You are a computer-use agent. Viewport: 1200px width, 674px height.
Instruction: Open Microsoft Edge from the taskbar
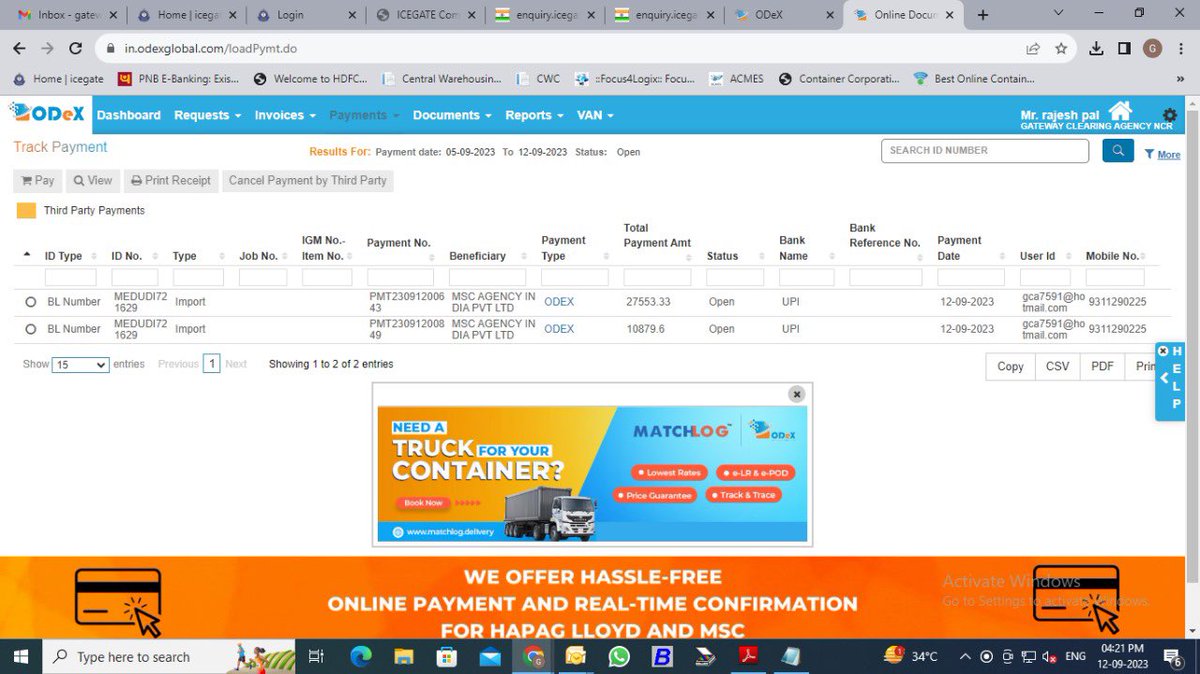pyautogui.click(x=360, y=656)
